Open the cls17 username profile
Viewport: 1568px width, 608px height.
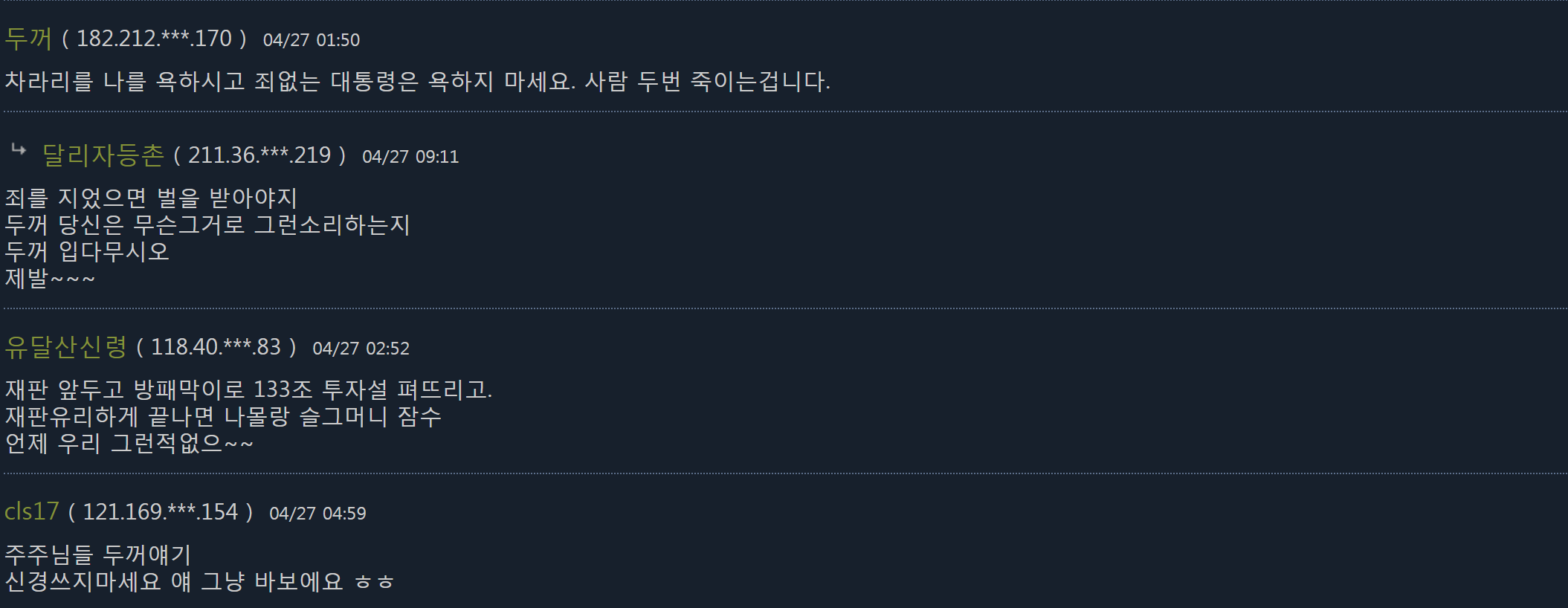click(32, 511)
